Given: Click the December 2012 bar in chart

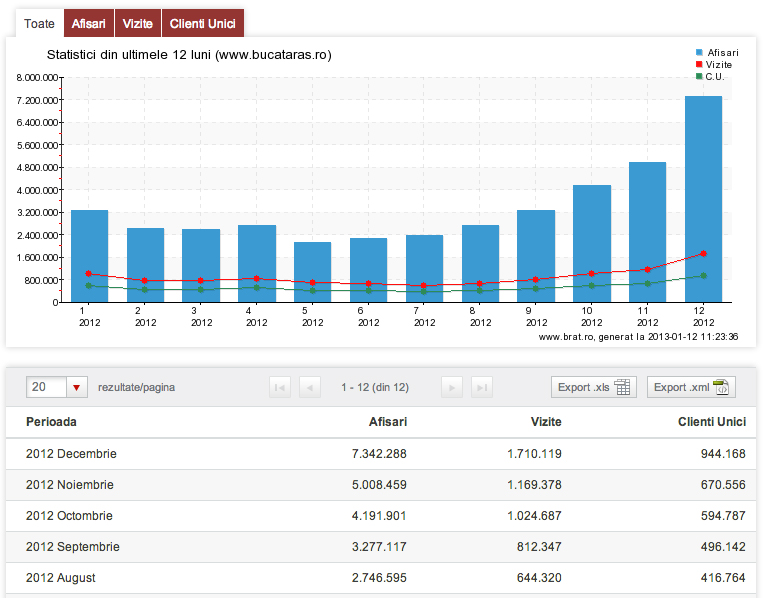Looking at the screenshot, I should pos(703,200).
